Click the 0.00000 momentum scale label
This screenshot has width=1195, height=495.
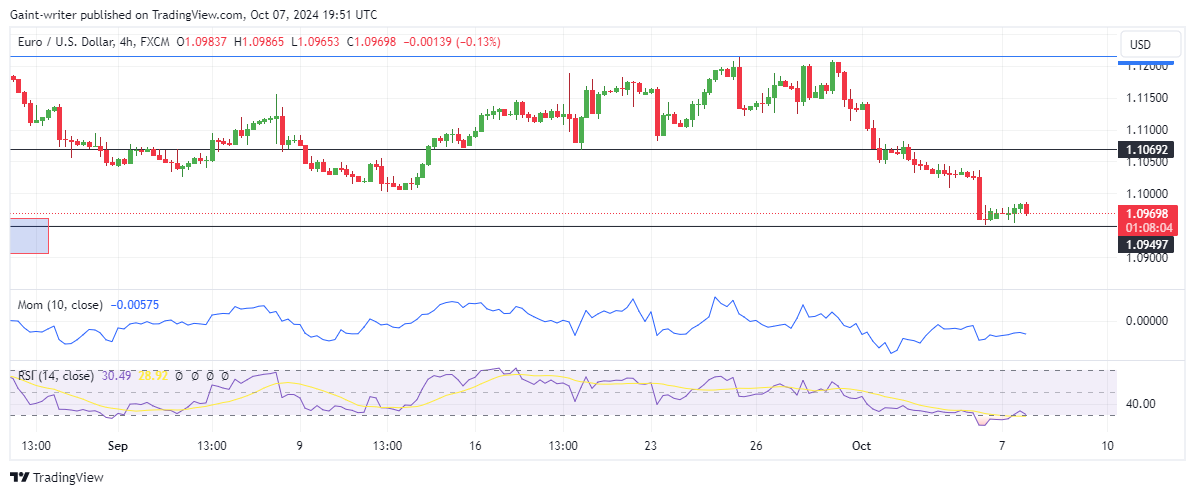click(1145, 321)
